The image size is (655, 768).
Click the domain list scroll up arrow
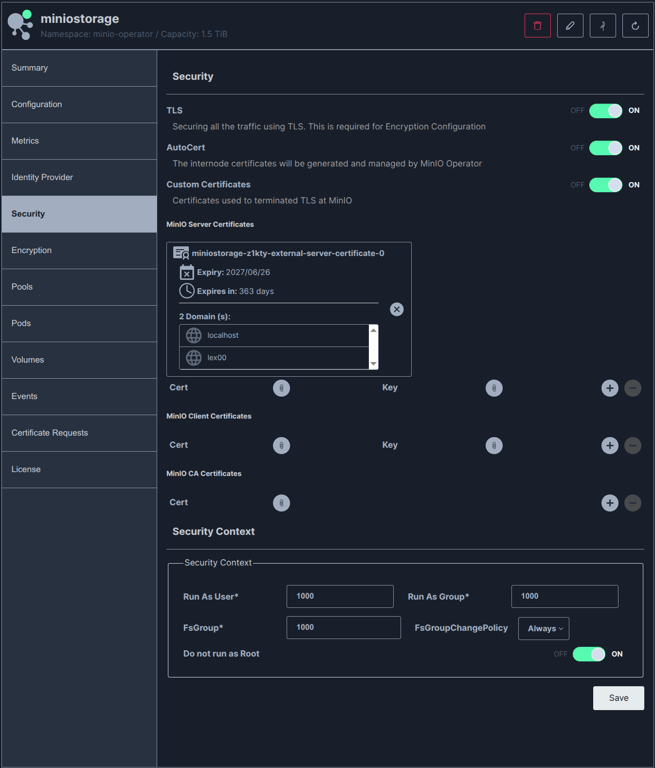(374, 330)
